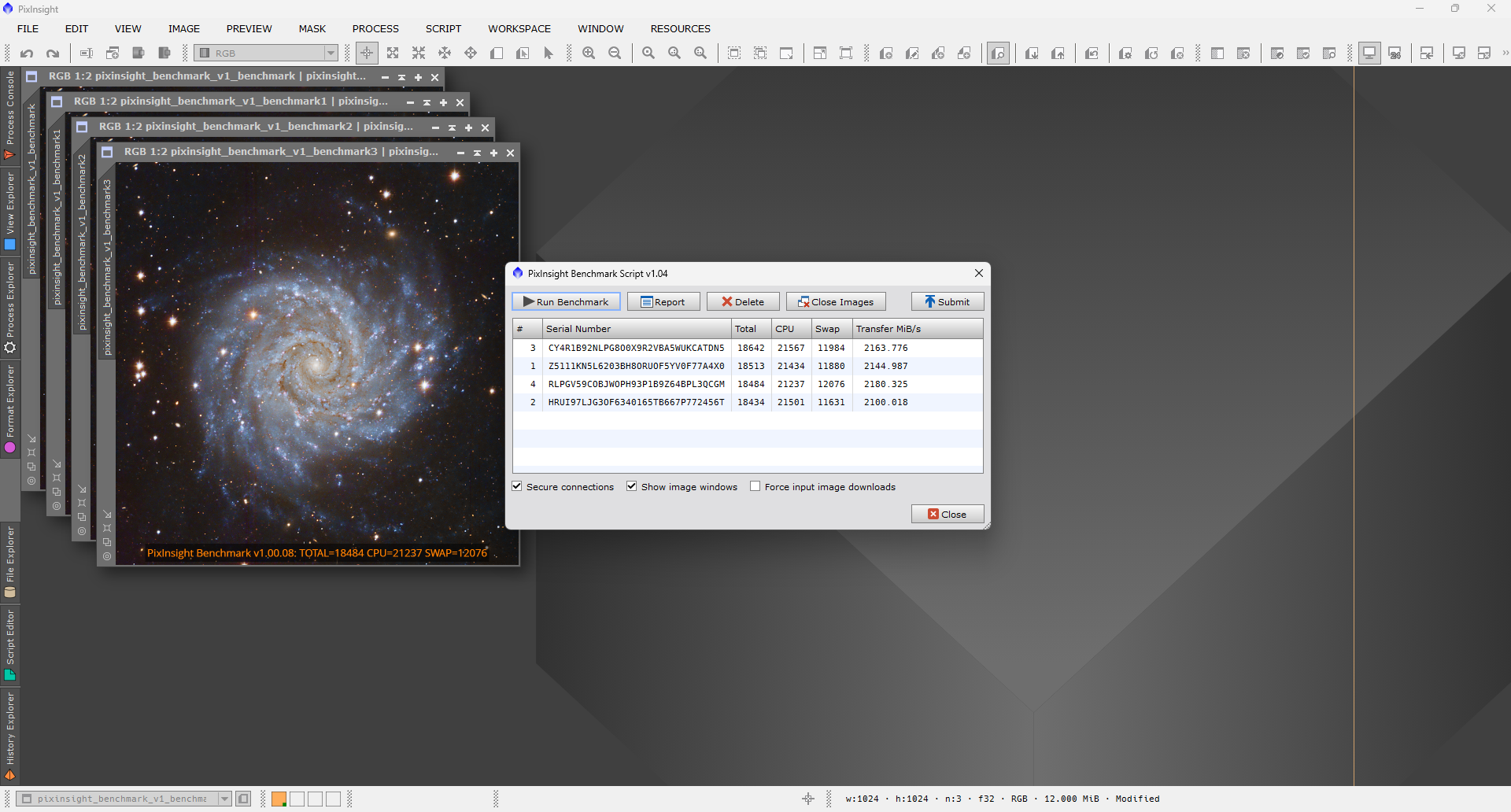Click the fourth workspace box in status bar

[333, 799]
